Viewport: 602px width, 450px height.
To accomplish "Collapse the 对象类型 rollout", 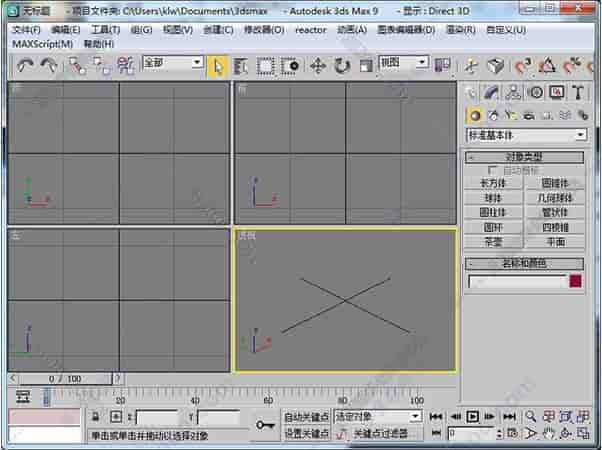I will pyautogui.click(x=524, y=158).
